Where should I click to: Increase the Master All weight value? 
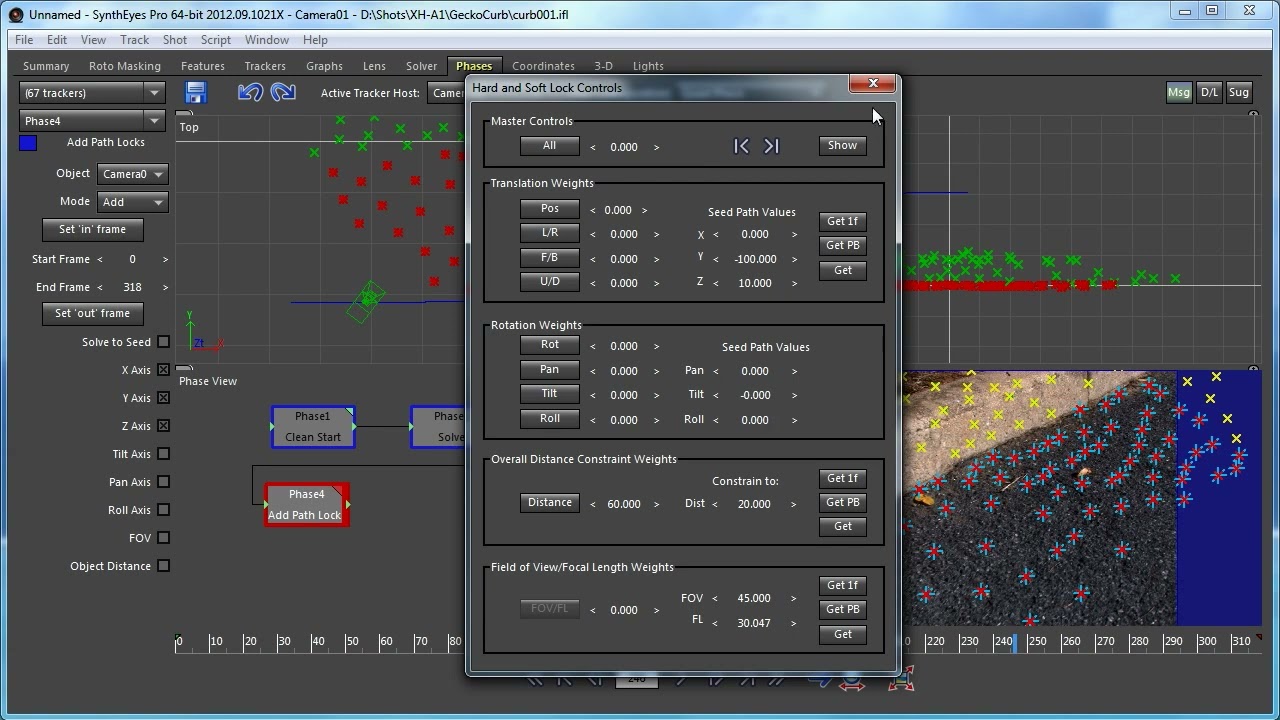click(656, 147)
